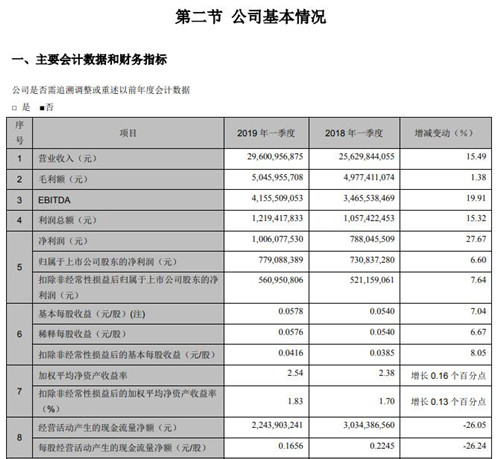The width and height of the screenshot is (500, 459).
Task: Click the 项目 column header
Action: pos(128,133)
